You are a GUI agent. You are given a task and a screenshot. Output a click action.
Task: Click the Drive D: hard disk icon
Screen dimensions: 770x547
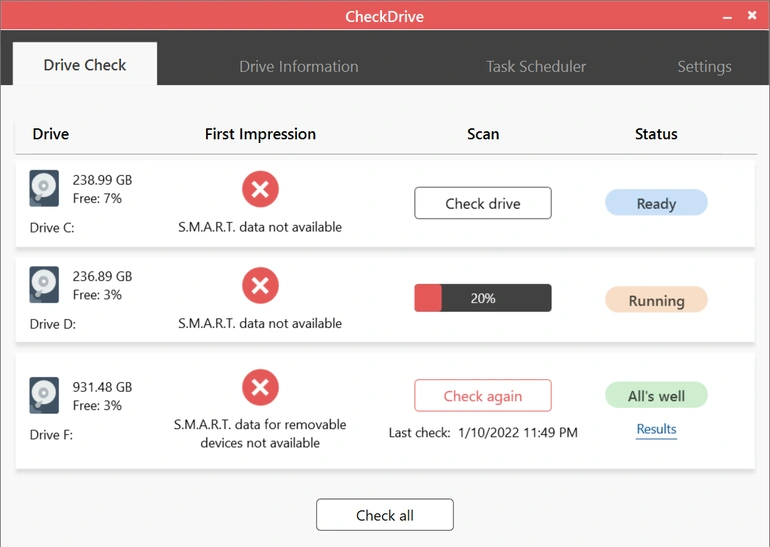44,285
